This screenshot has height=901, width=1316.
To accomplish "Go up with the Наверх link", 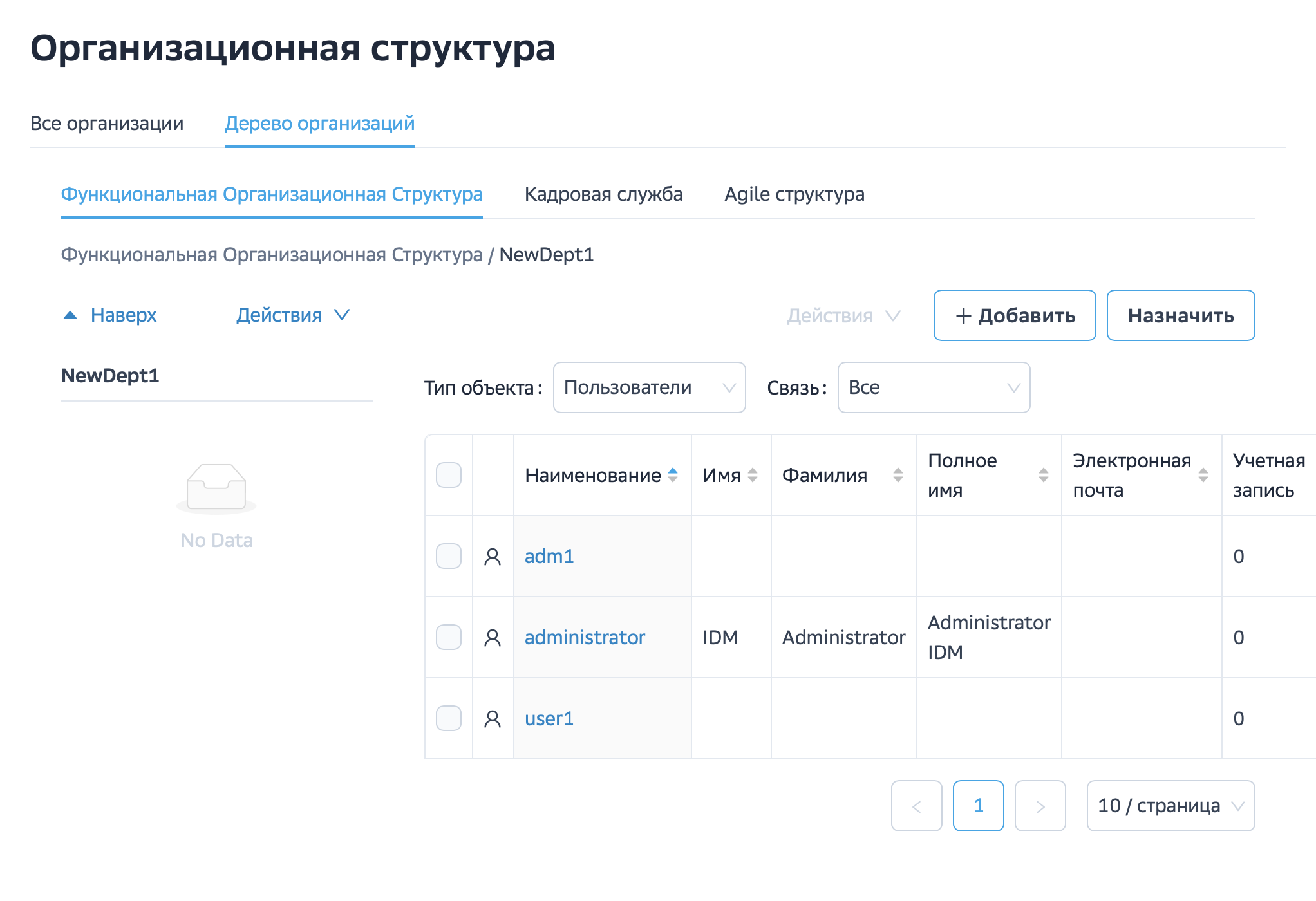I will tap(122, 315).
